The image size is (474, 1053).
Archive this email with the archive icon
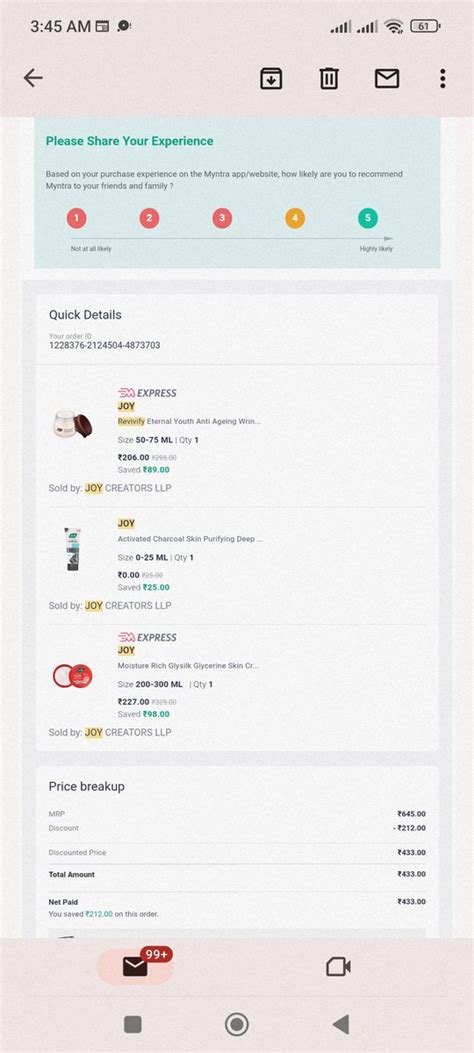click(x=271, y=79)
